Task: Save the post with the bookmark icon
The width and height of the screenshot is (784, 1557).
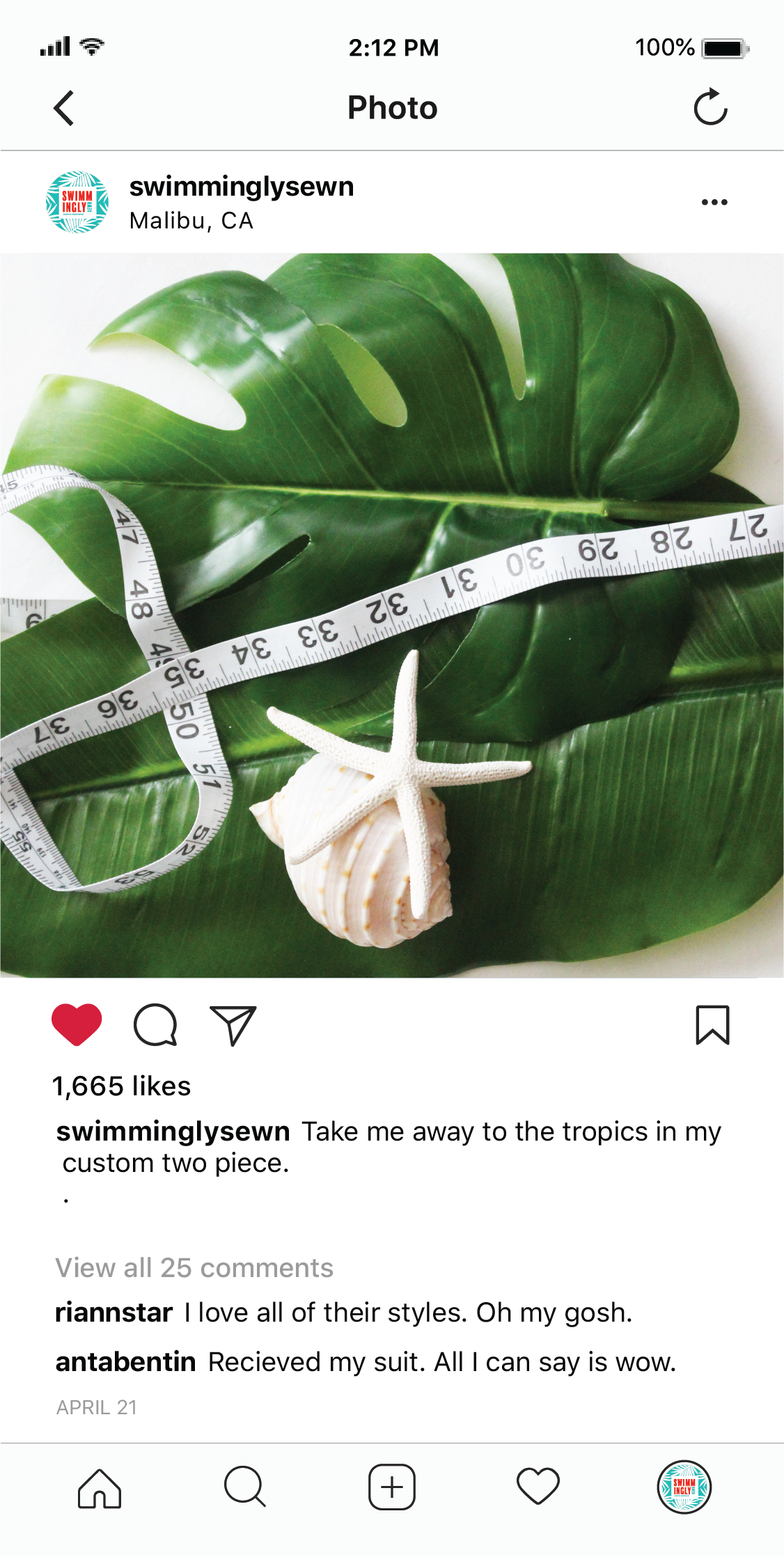Action: click(712, 1025)
